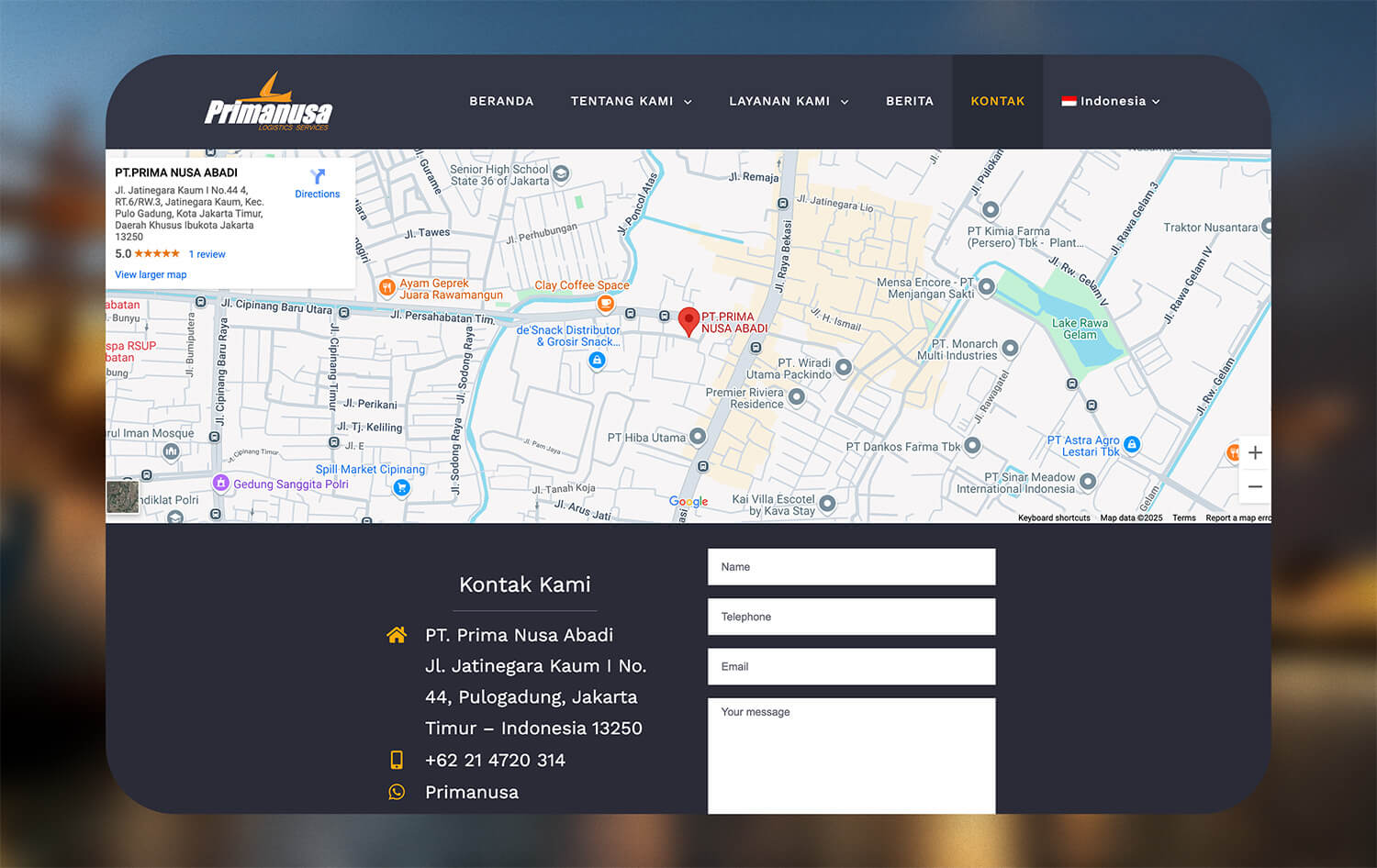1377x868 pixels.
Task: Select the Mensa Encore map marker
Action: tap(987, 287)
